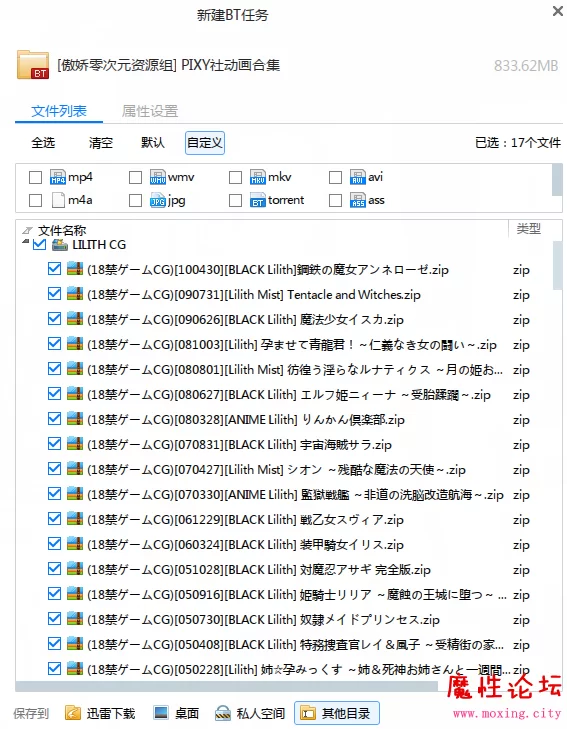567x729 pixels.
Task: Click the 全选 button
Action: (43, 143)
